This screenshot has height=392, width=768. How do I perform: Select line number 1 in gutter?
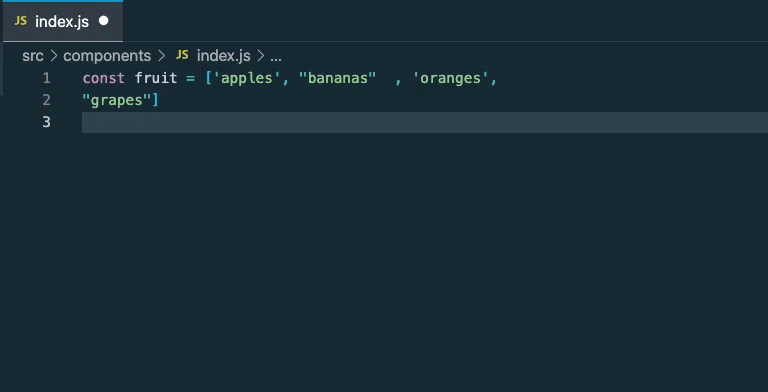click(46, 78)
